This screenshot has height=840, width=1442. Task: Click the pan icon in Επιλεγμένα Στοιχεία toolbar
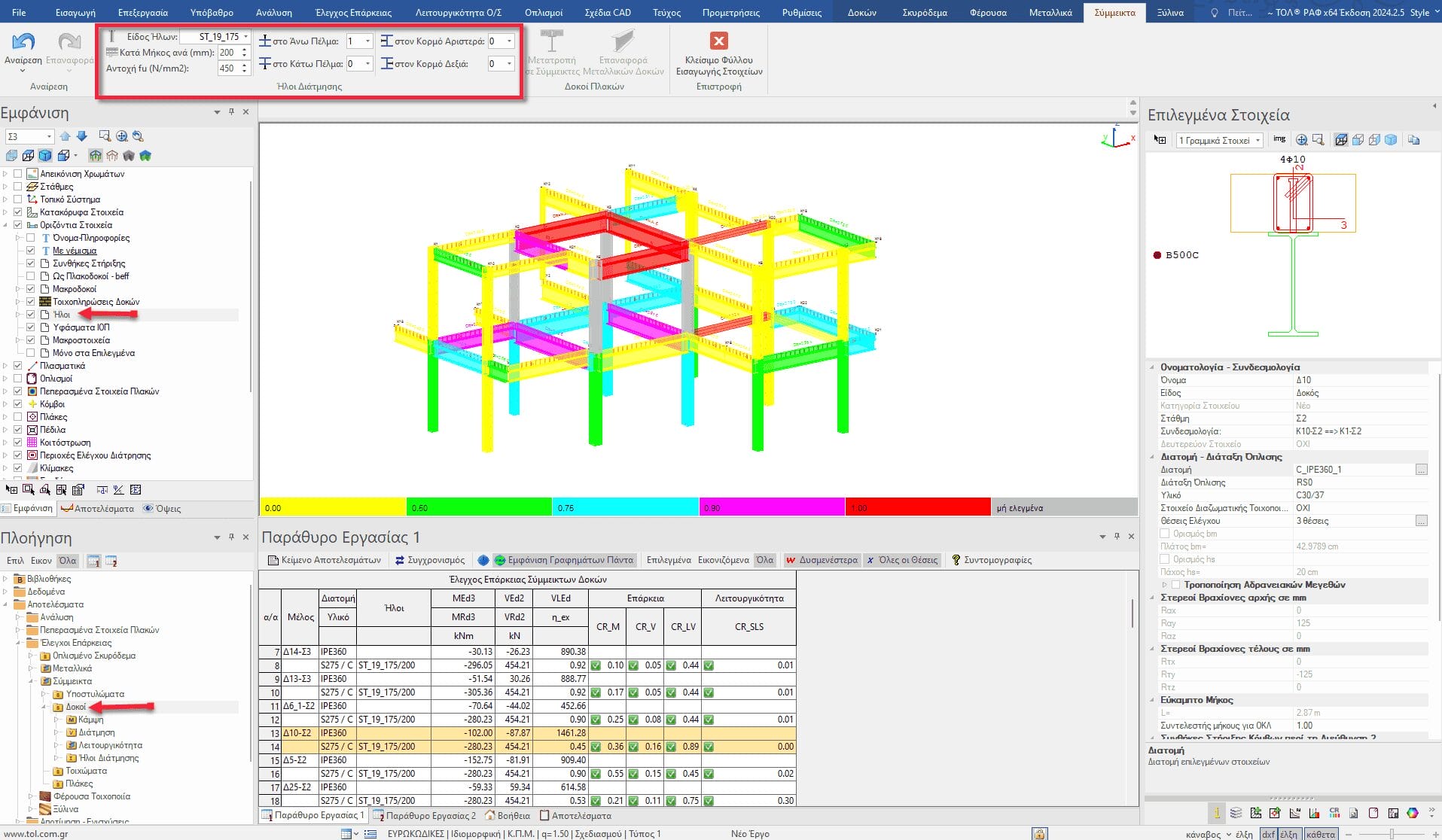coord(1301,140)
